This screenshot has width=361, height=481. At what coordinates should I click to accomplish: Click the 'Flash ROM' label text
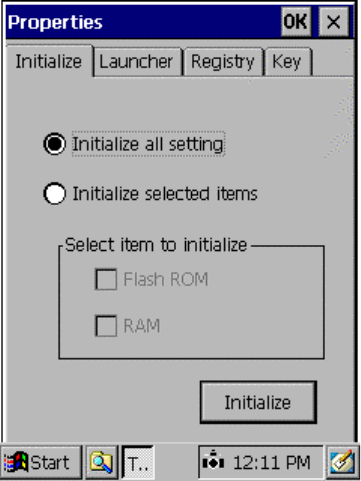pos(166,279)
